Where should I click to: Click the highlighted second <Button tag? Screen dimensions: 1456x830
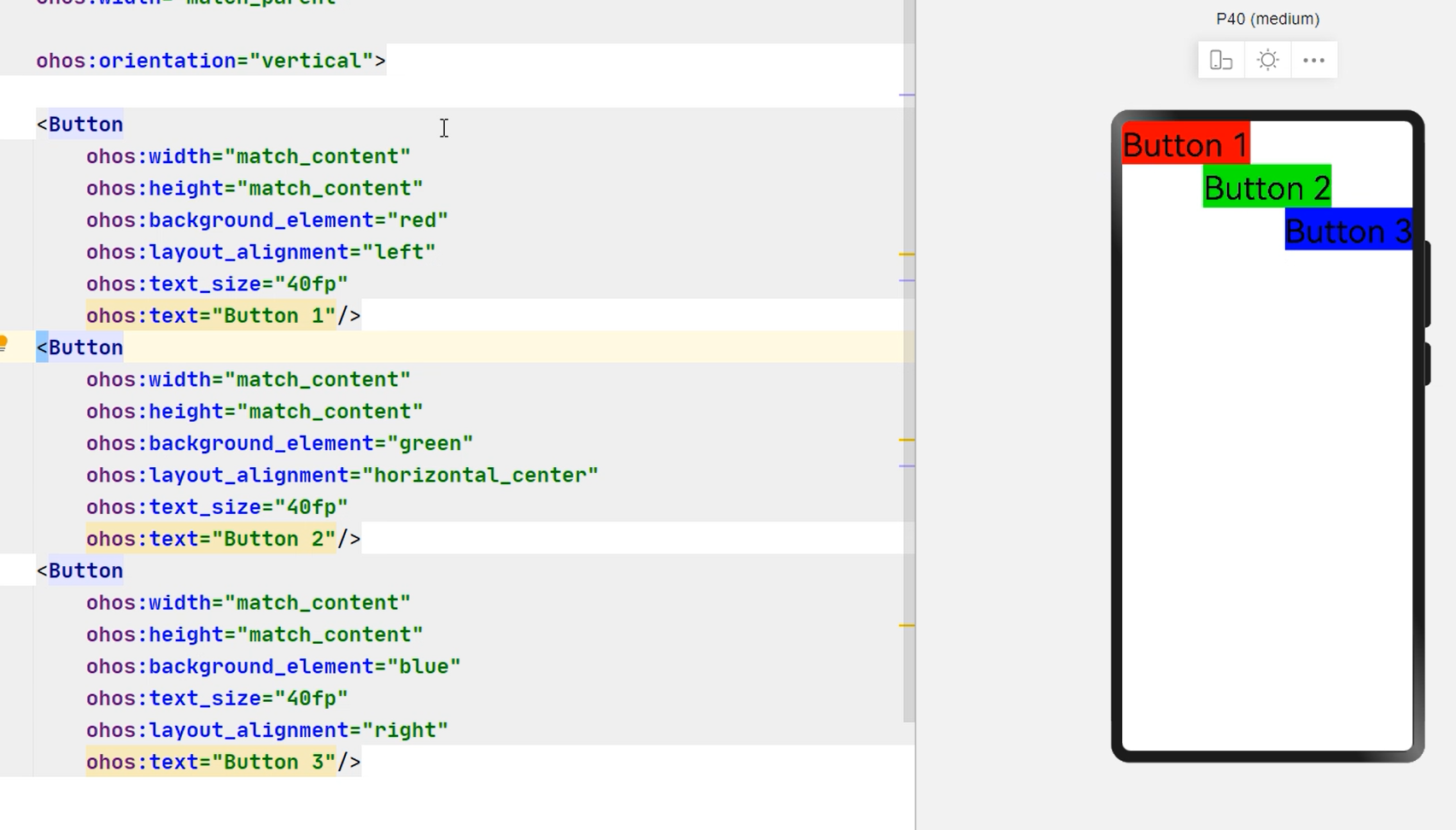pyautogui.click(x=79, y=348)
